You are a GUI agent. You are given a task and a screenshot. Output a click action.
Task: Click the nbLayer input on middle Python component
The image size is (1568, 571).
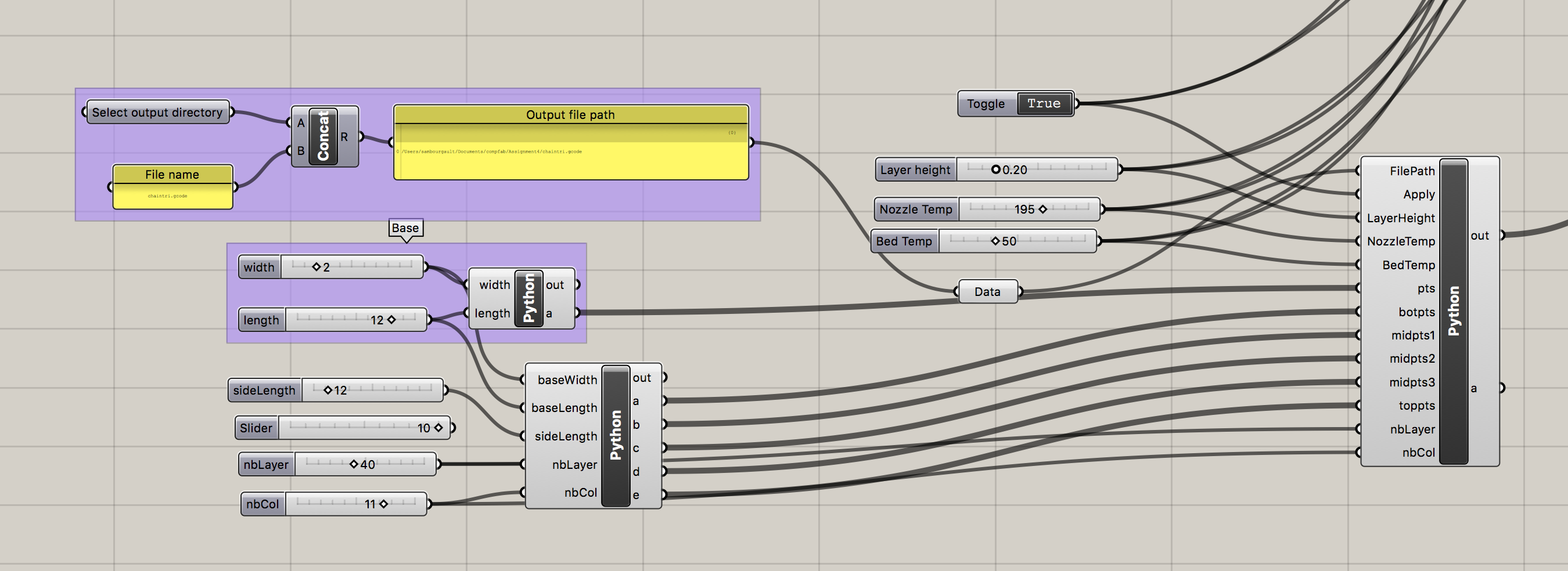[x=574, y=465]
